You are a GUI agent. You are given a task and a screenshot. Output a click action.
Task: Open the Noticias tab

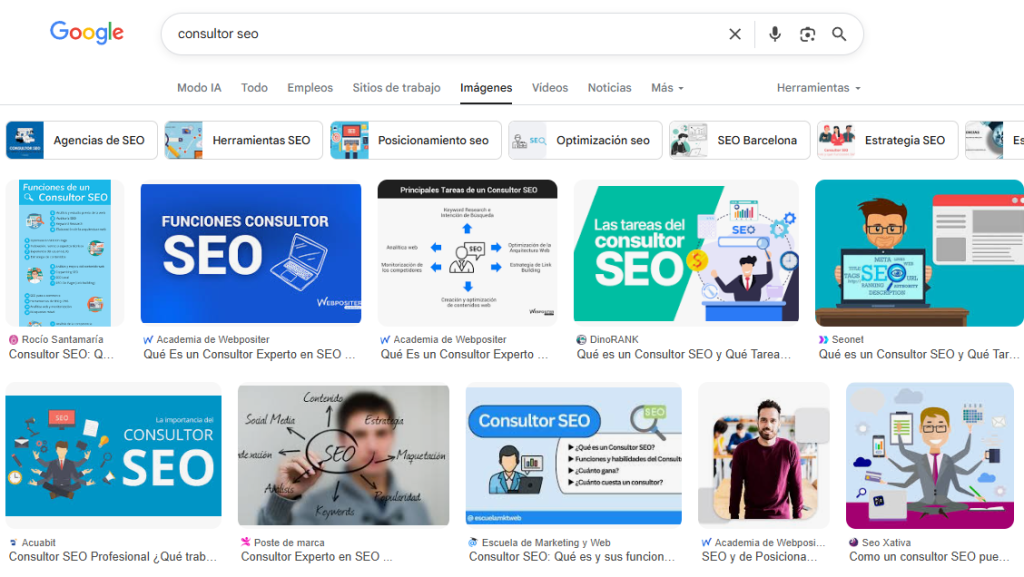[x=609, y=87]
